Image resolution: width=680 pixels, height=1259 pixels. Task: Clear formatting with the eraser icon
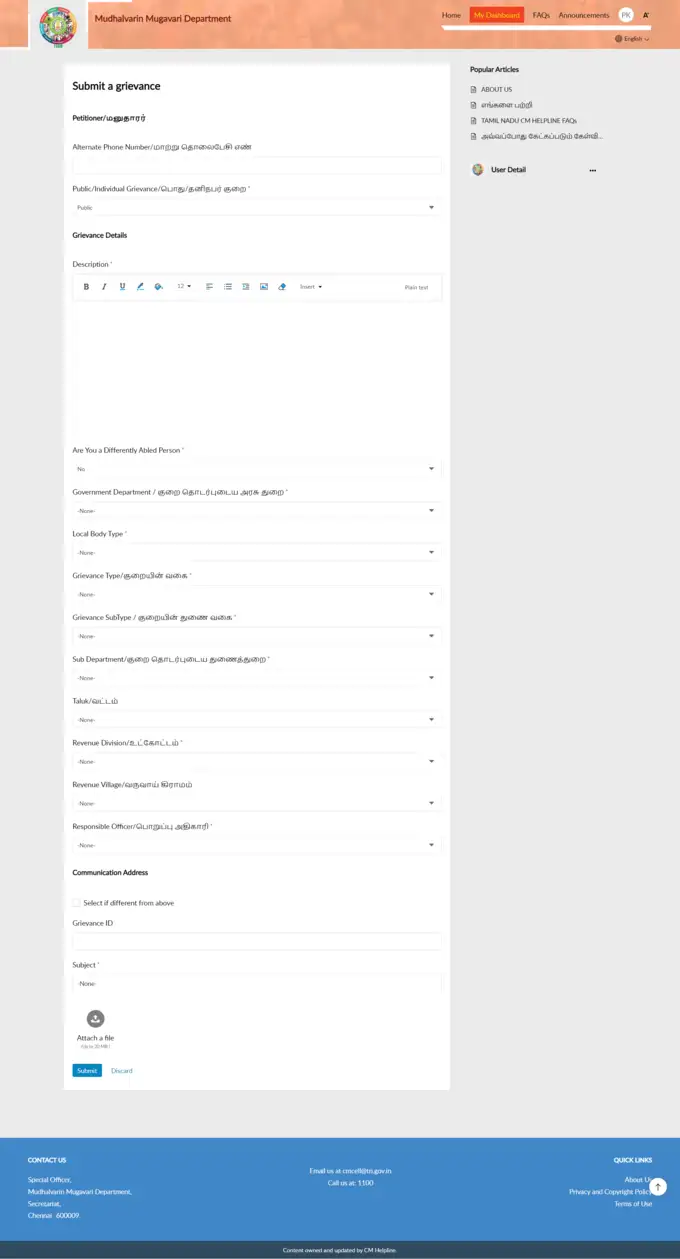(x=282, y=287)
